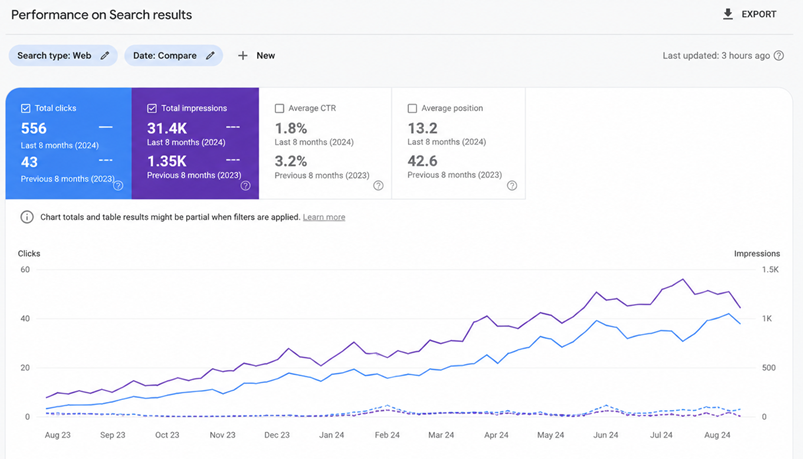The image size is (803, 459).
Task: Click the Sep 23 axis label
Action: [x=113, y=435]
